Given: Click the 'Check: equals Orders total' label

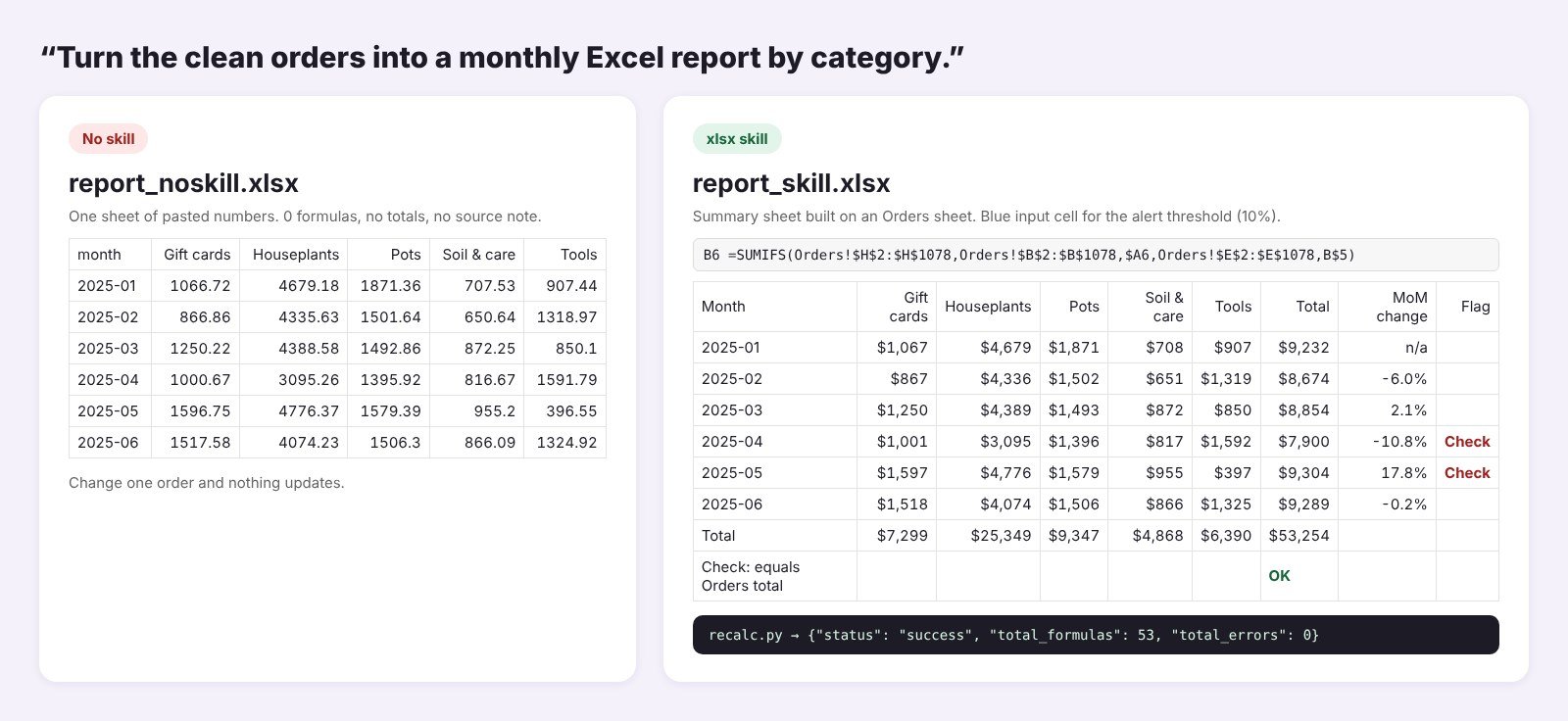Looking at the screenshot, I should pos(774,576).
